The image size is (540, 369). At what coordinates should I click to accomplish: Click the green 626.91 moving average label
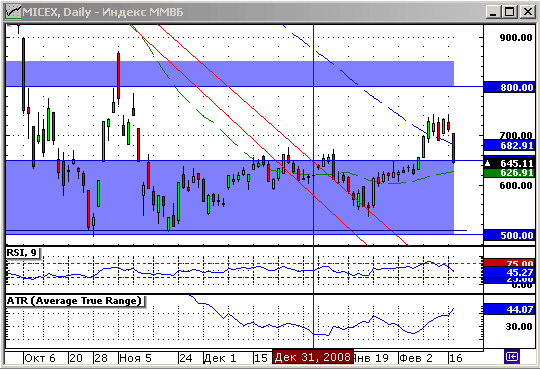click(x=509, y=173)
